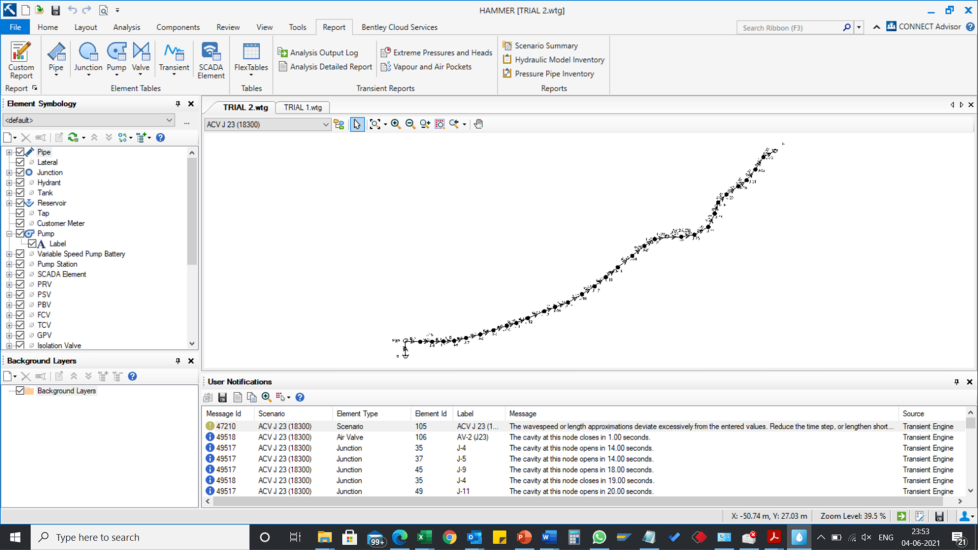Expand the Reservoir tree node

point(9,203)
